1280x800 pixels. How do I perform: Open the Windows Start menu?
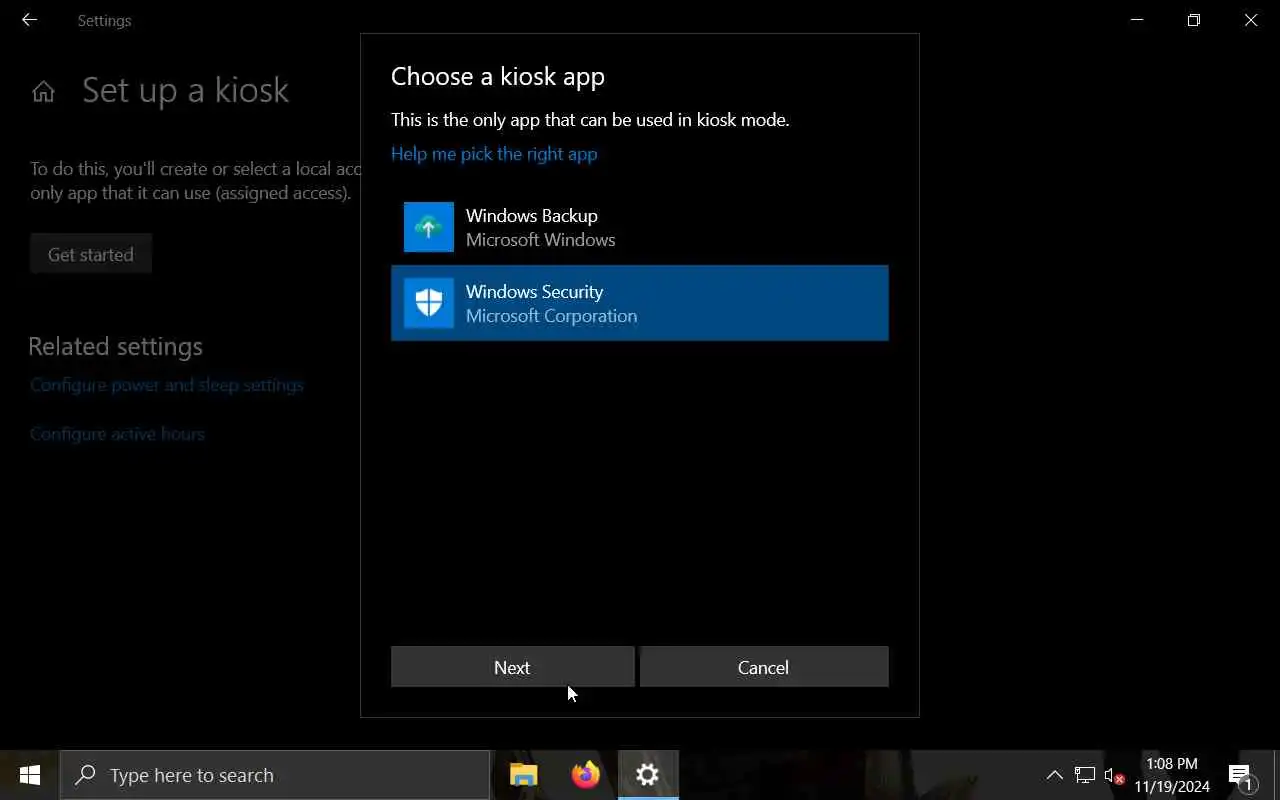coord(29,775)
